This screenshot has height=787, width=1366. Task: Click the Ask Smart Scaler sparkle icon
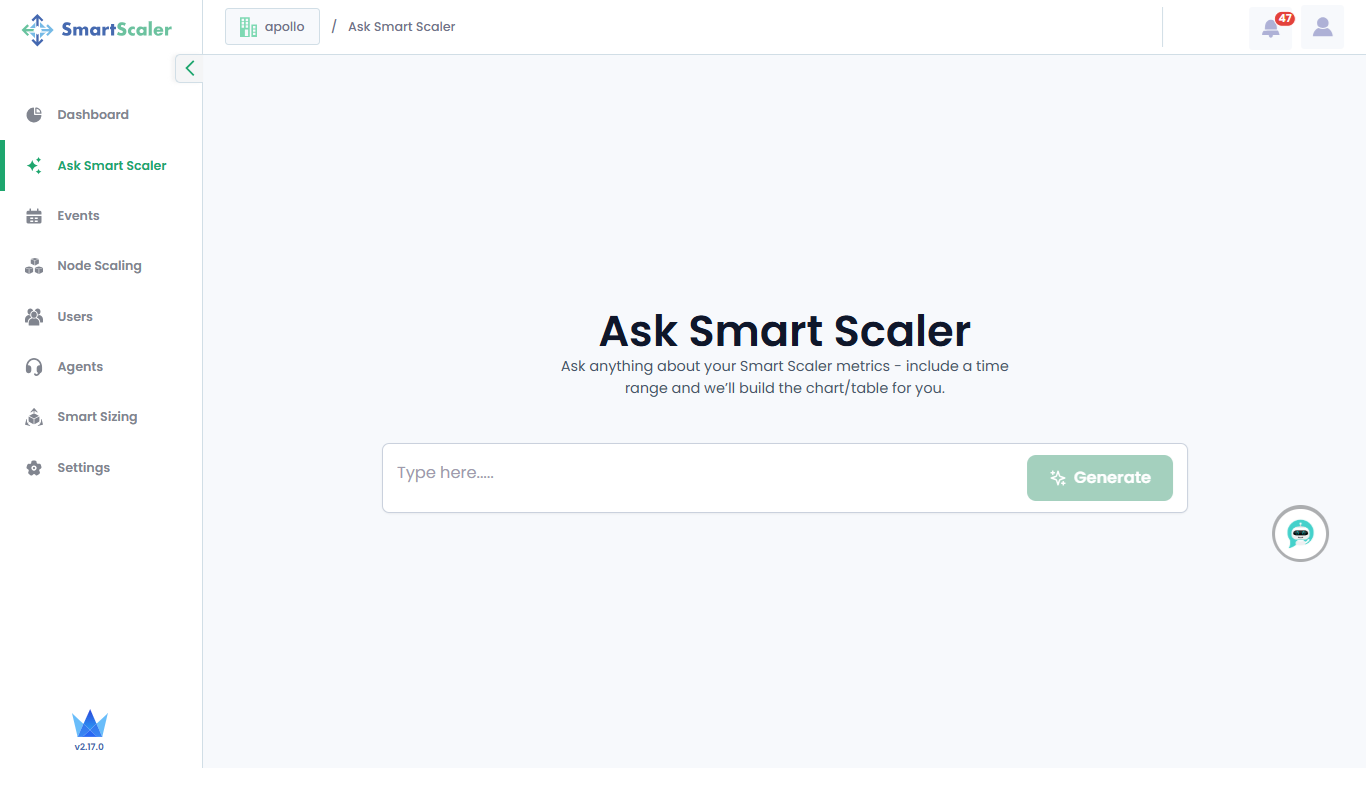(x=34, y=166)
